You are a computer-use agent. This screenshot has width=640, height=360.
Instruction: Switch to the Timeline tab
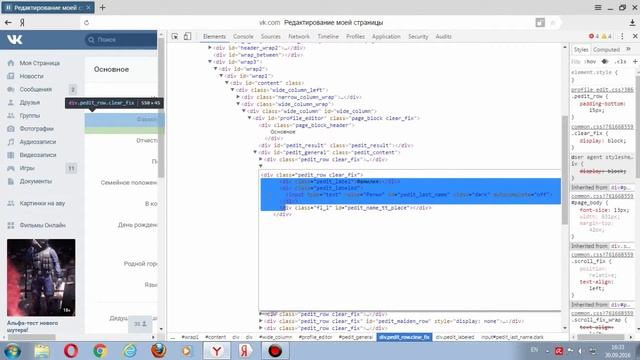point(328,36)
